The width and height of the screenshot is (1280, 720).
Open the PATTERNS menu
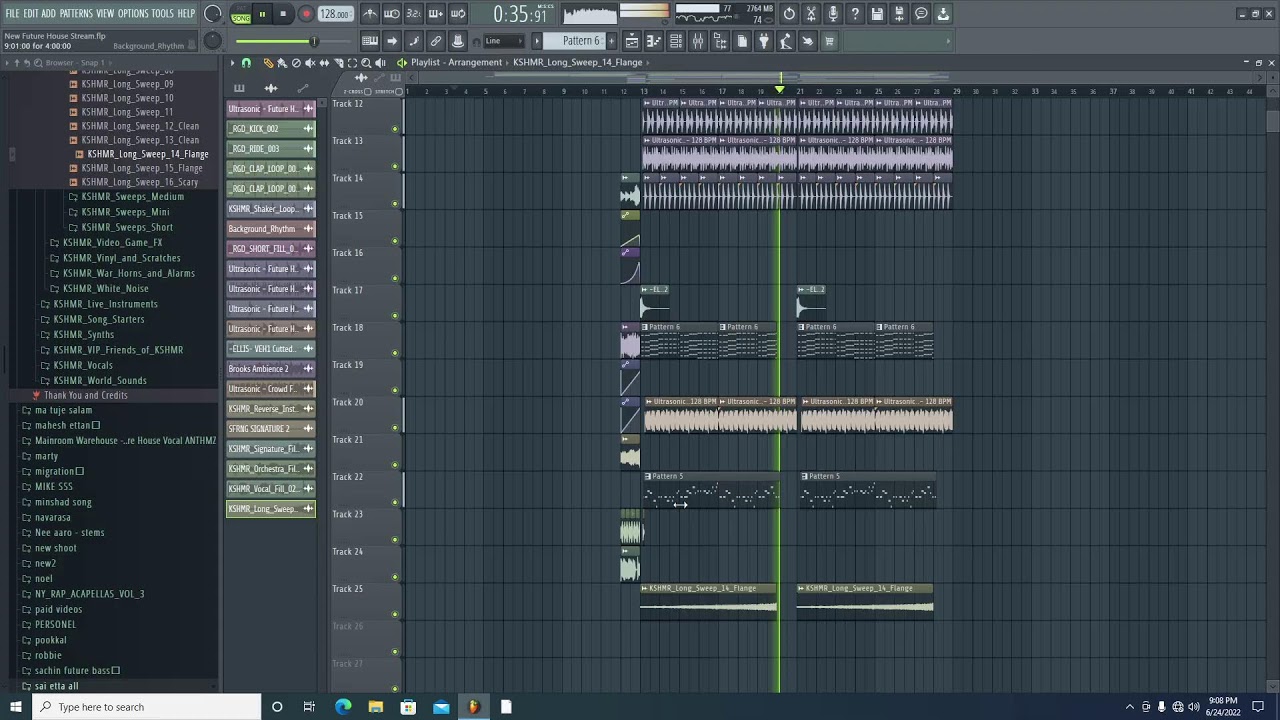pyautogui.click(x=76, y=13)
